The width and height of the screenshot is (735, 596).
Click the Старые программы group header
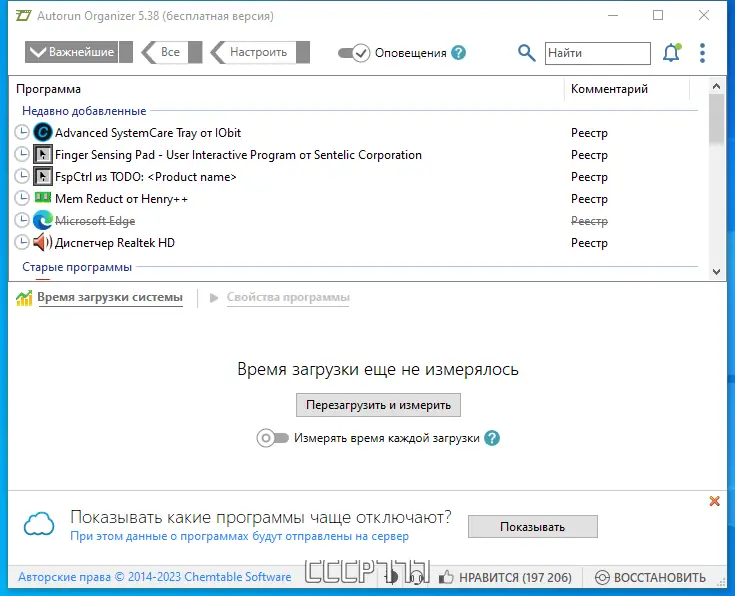click(77, 267)
